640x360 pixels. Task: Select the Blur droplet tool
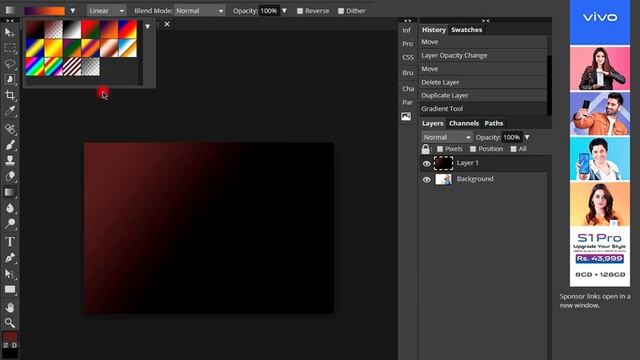[x=9, y=208]
